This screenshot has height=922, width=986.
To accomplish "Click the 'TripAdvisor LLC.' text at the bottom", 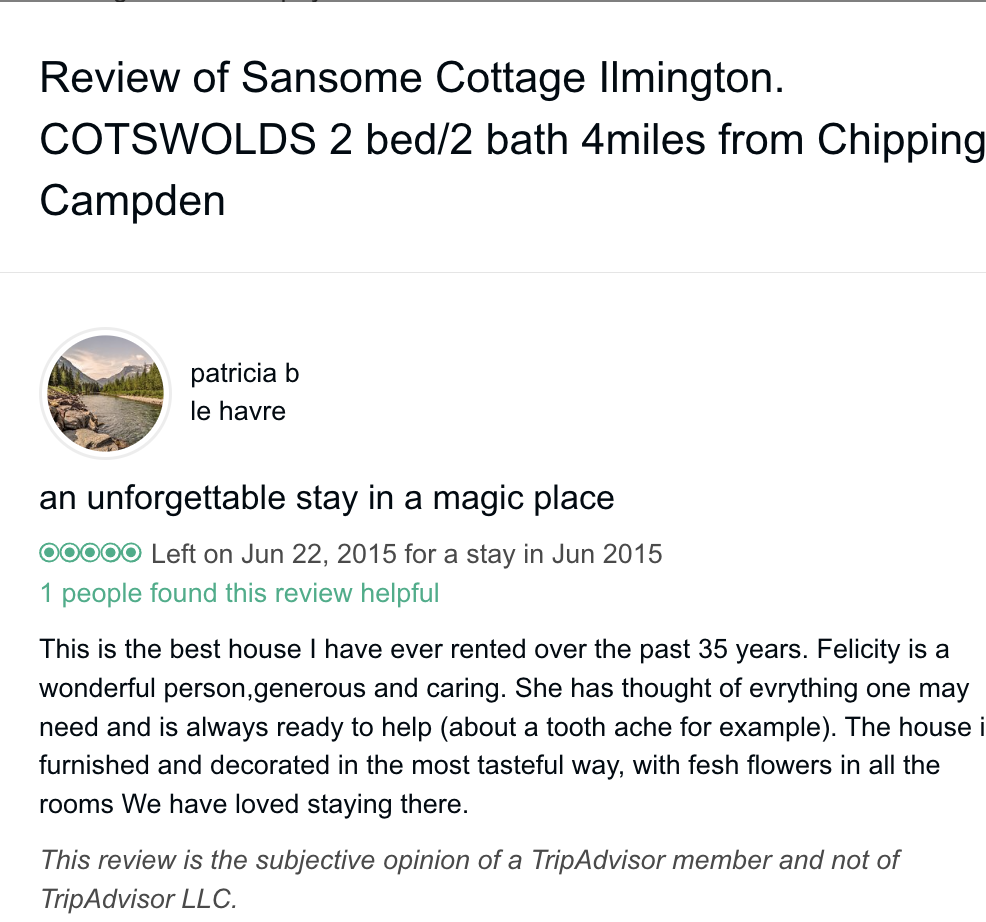I will click(x=139, y=897).
